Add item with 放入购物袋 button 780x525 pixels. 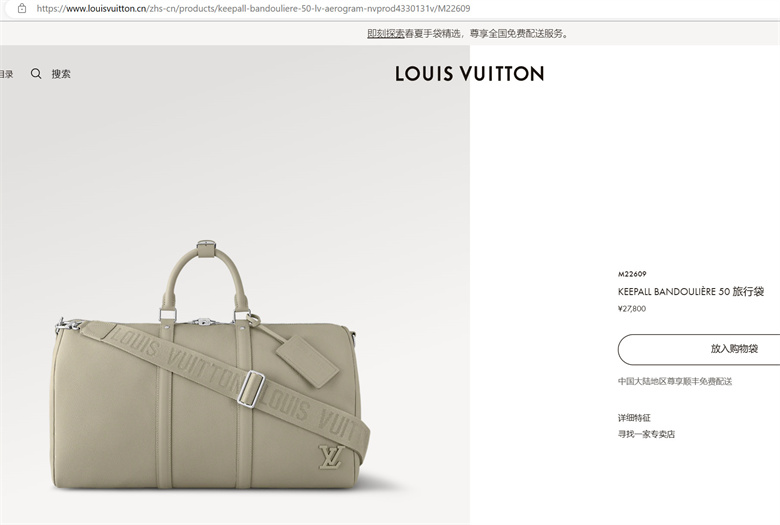click(x=699, y=349)
